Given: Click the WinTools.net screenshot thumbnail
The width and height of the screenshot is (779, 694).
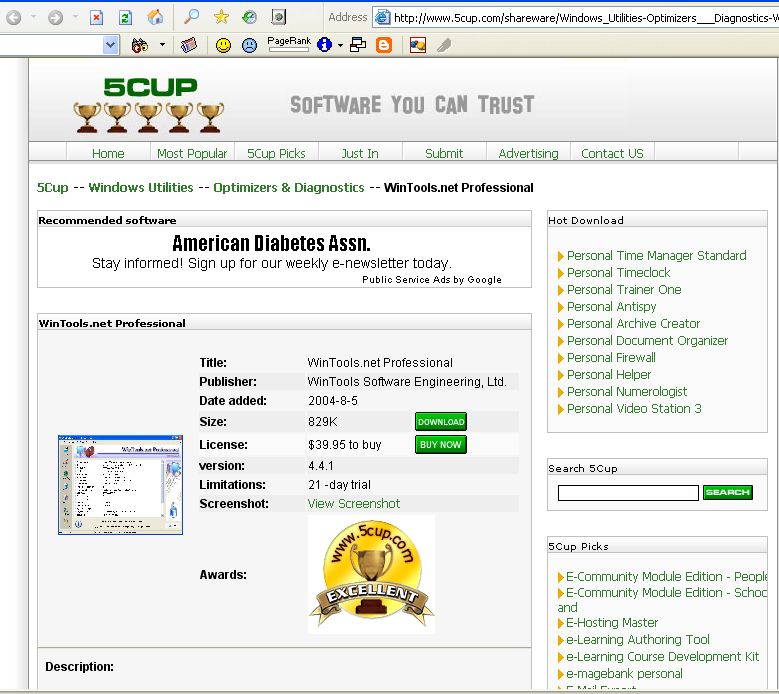Looking at the screenshot, I should (120, 485).
